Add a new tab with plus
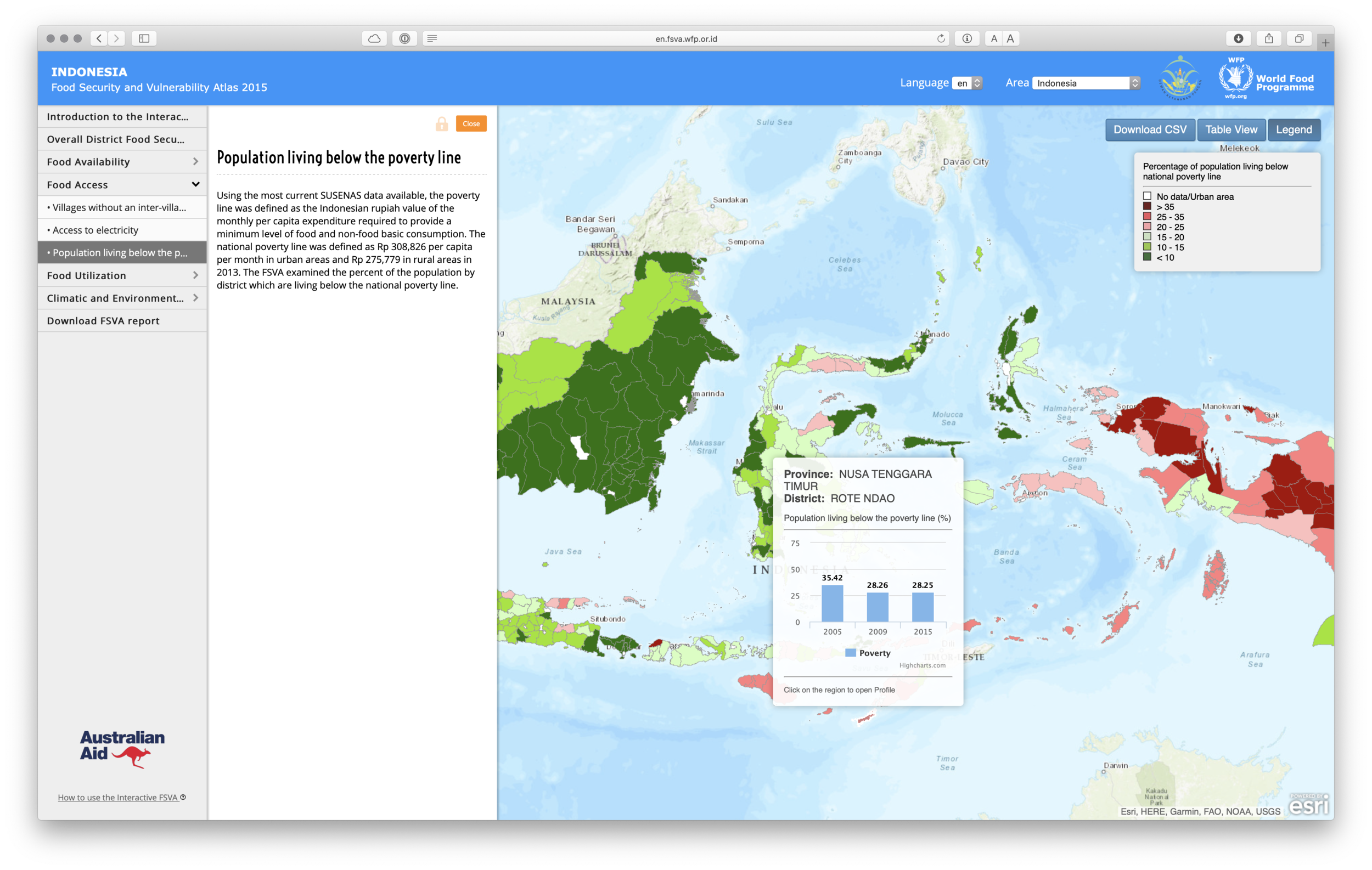The width and height of the screenshot is (1372, 870). [1326, 43]
